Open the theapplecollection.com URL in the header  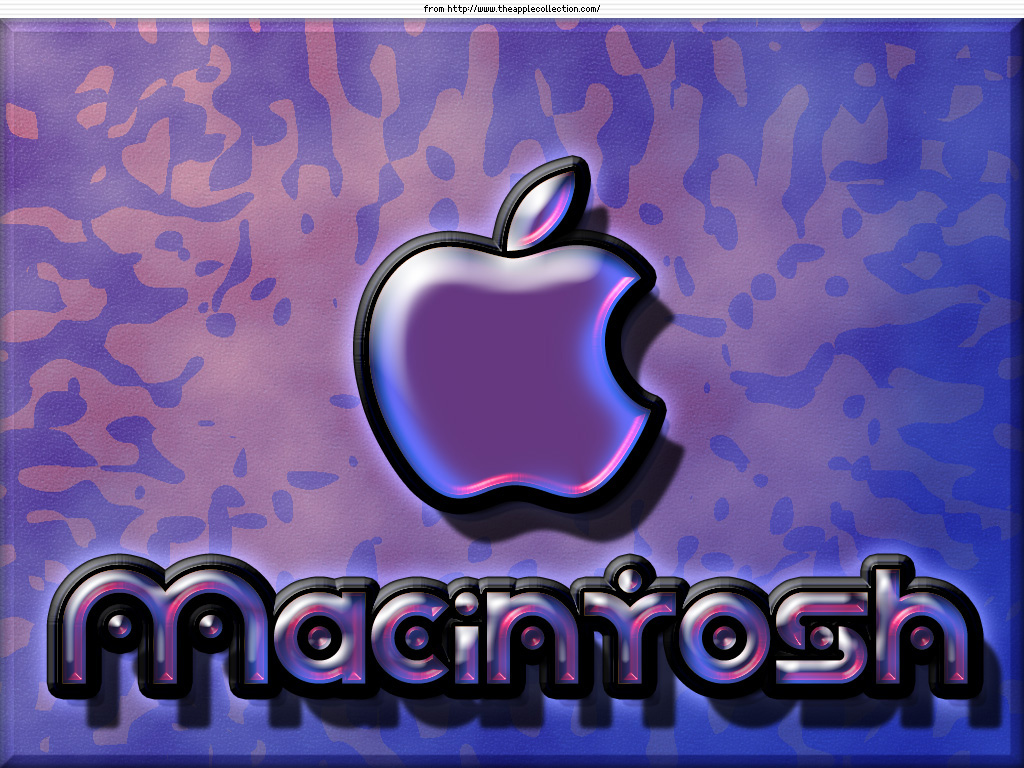click(x=523, y=9)
